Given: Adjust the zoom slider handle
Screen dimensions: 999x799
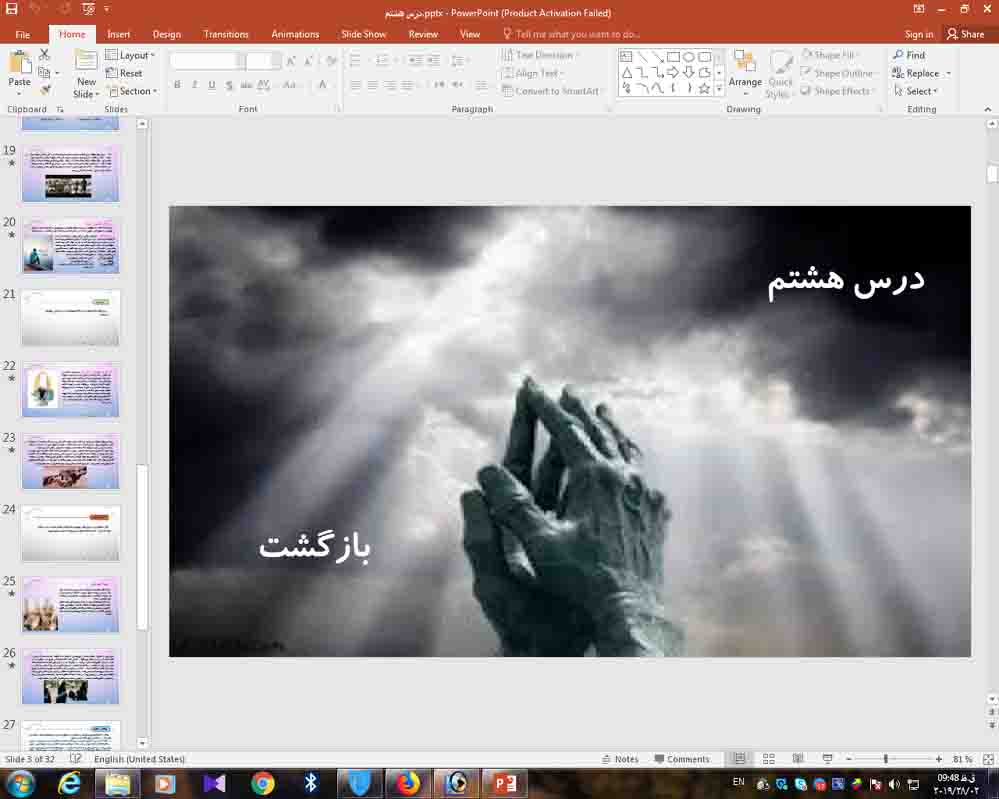Looking at the screenshot, I should [x=886, y=759].
